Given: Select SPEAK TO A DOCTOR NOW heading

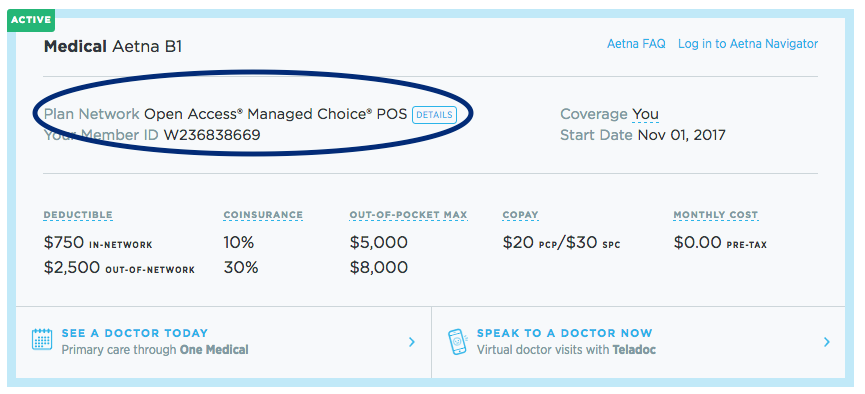Looking at the screenshot, I should [x=564, y=333].
